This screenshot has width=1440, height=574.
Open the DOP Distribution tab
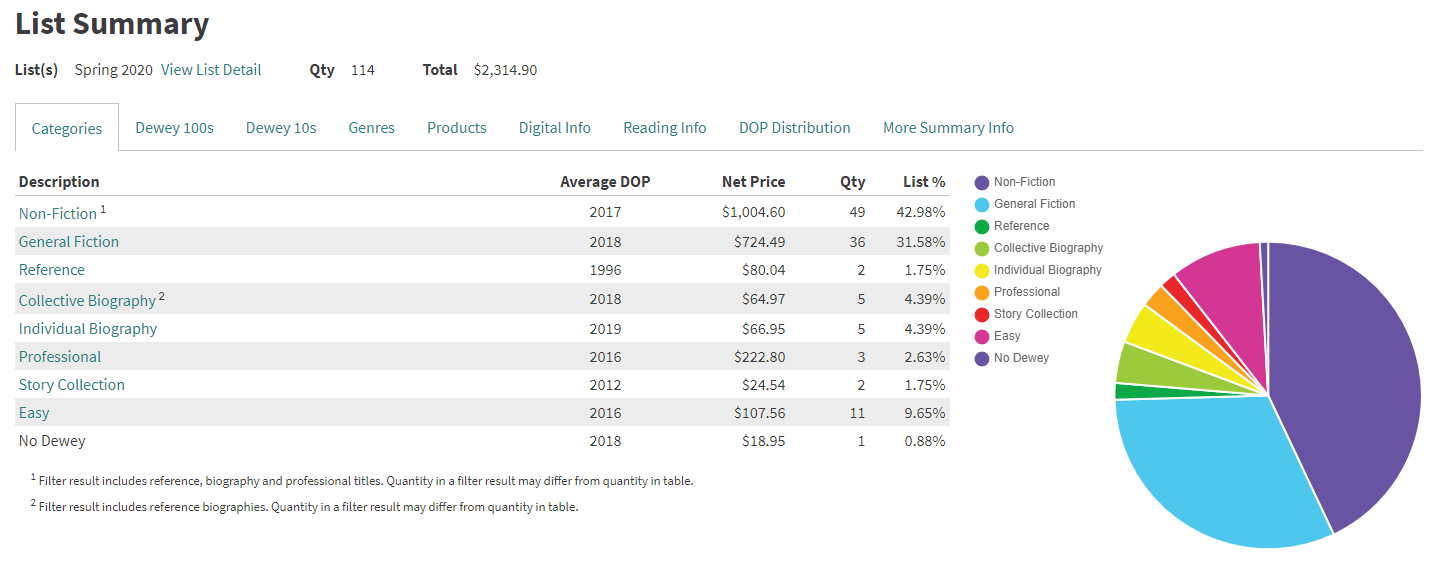pyautogui.click(x=794, y=128)
